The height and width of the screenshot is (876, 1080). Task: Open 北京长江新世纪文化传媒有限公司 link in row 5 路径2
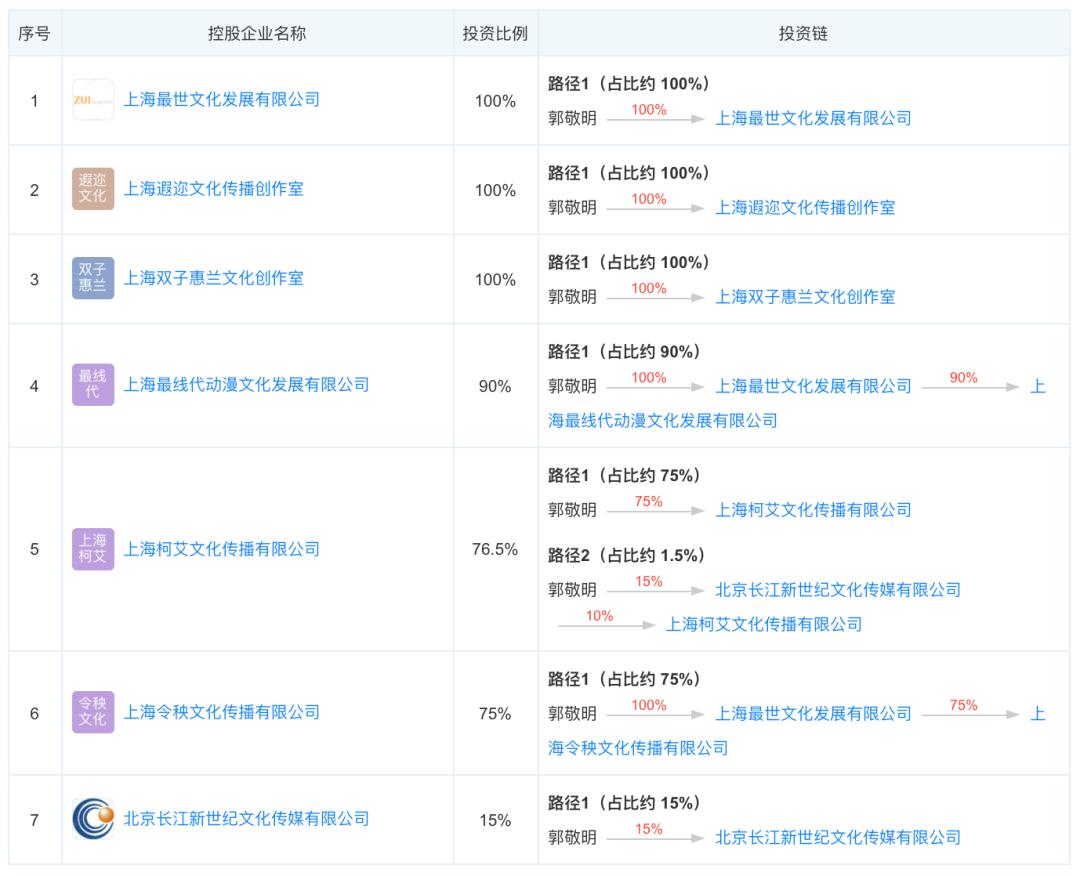838,590
